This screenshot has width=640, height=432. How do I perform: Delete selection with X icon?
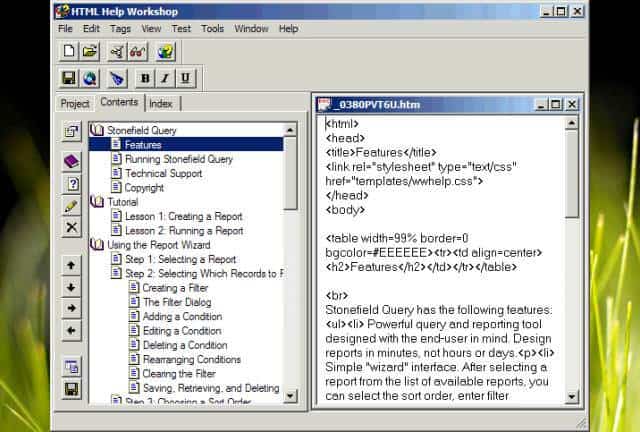pyautogui.click(x=71, y=227)
